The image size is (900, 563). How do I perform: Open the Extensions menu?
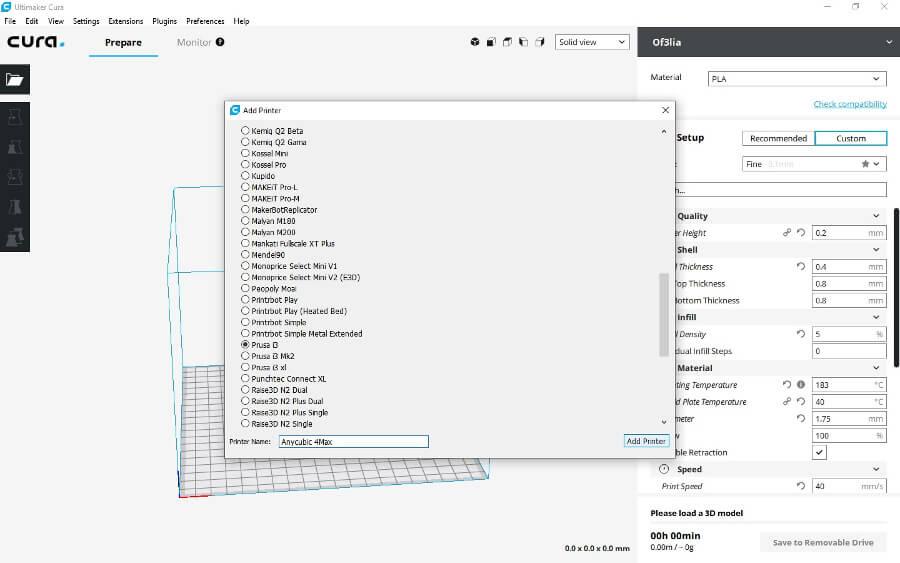point(126,21)
